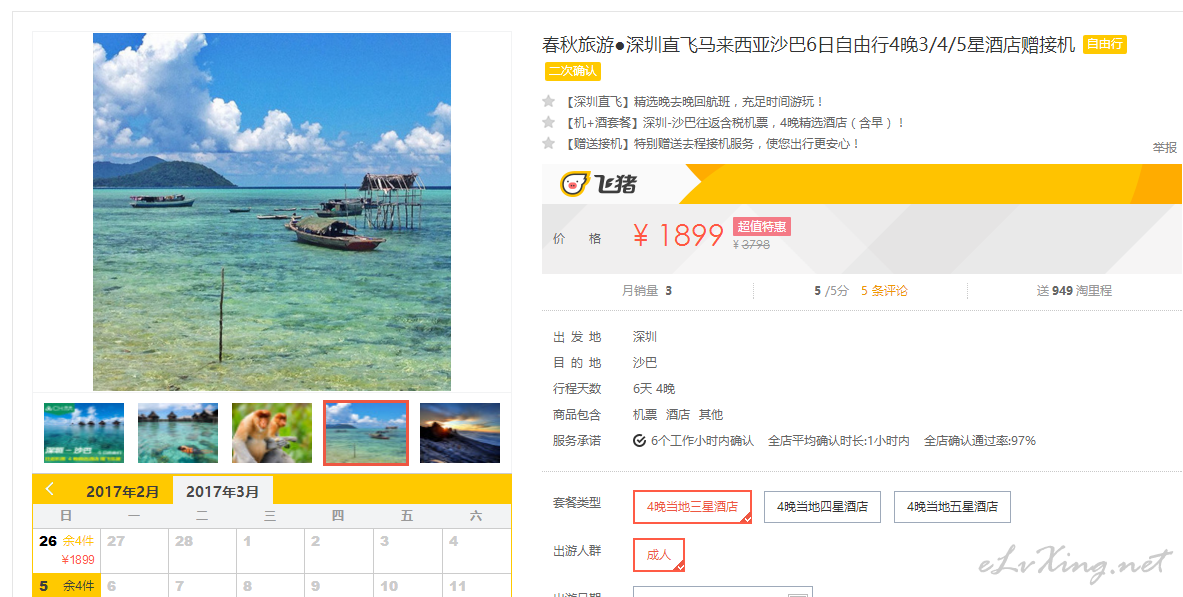Select 4晚当地三星酒店 package option
This screenshot has height=597, width=1183.
tap(692, 506)
